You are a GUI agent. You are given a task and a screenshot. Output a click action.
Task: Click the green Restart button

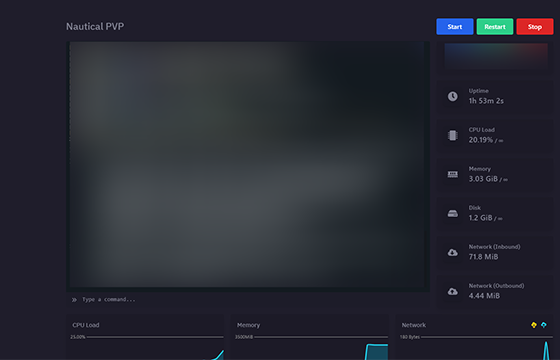point(495,27)
